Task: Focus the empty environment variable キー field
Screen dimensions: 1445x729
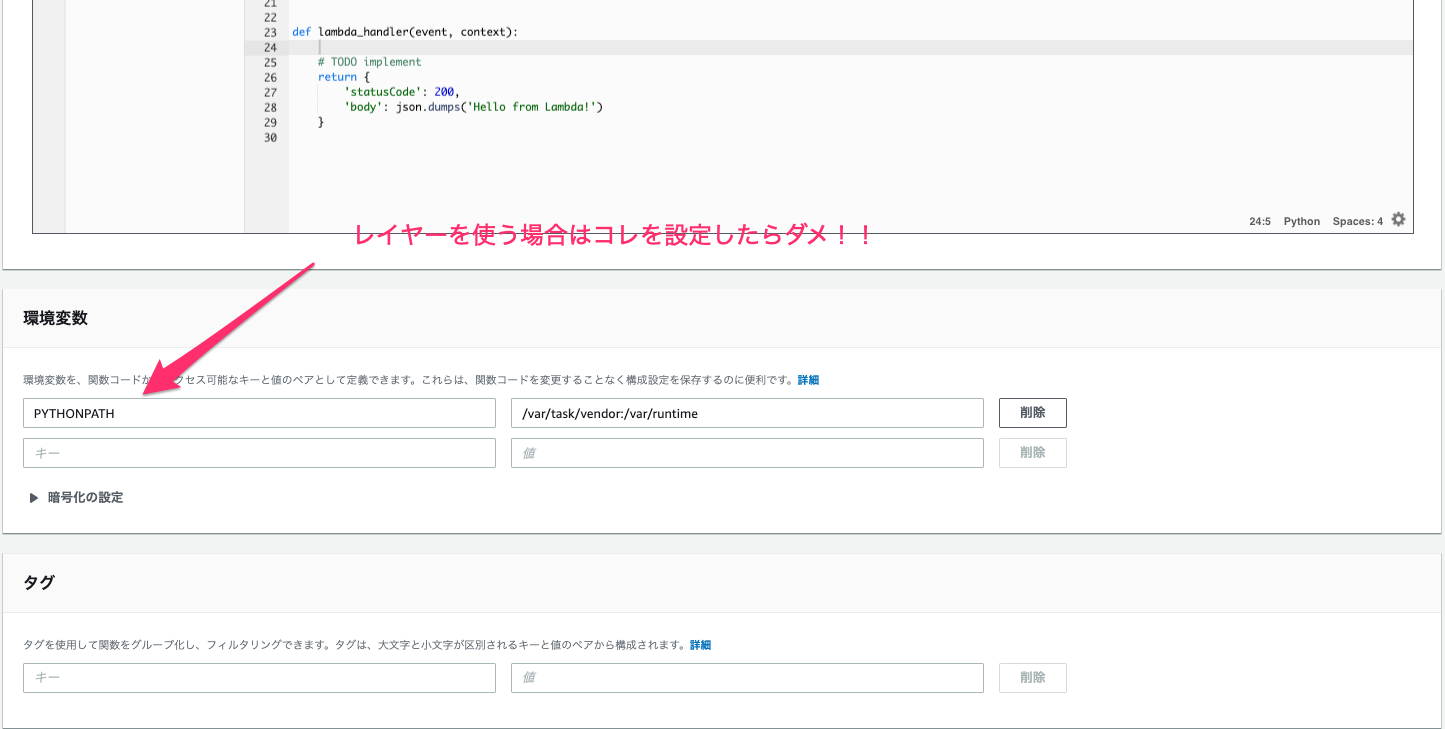Action: pyautogui.click(x=259, y=453)
